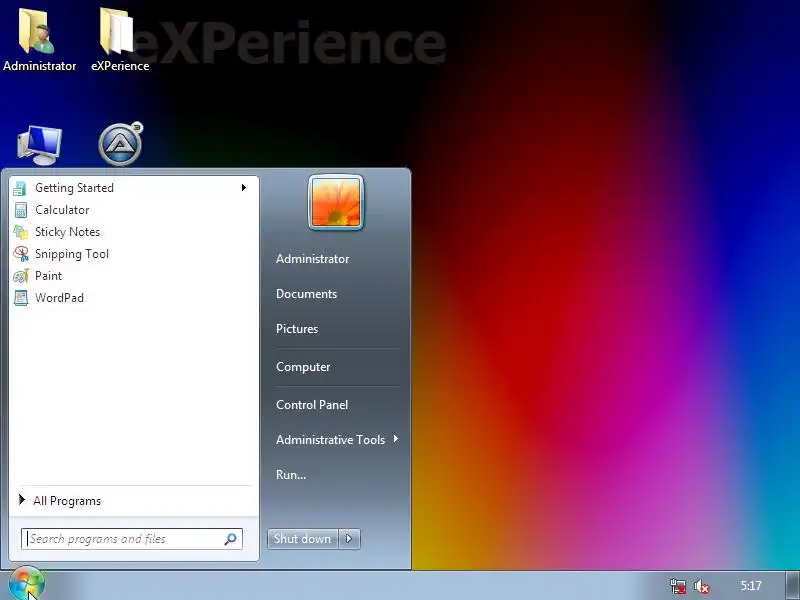Open Administrative Tools
Screen dimensions: 800x600
tap(331, 439)
